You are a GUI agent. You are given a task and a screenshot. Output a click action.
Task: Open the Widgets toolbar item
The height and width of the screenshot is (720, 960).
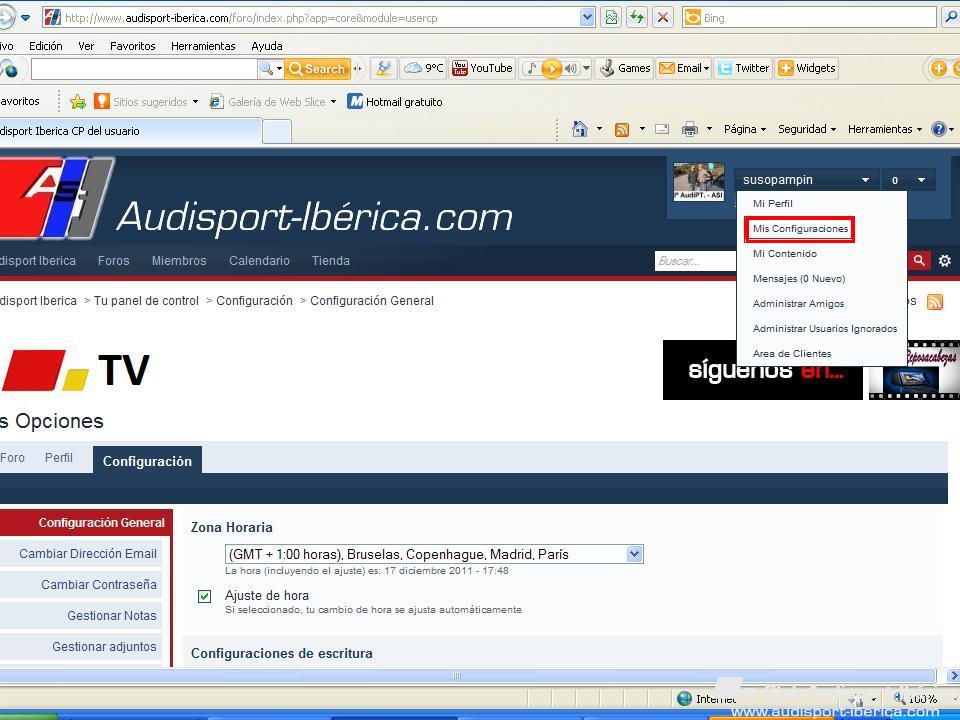point(806,68)
